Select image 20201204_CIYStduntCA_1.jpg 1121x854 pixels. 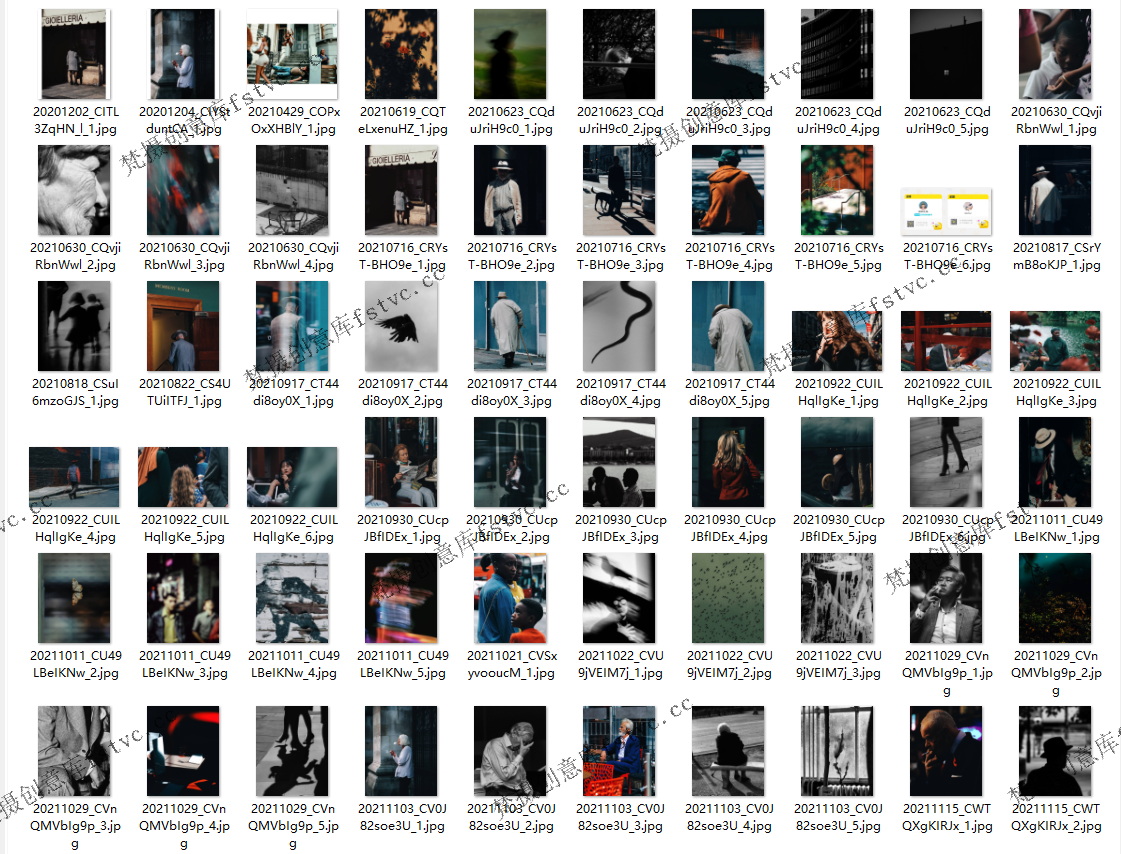pos(183,54)
